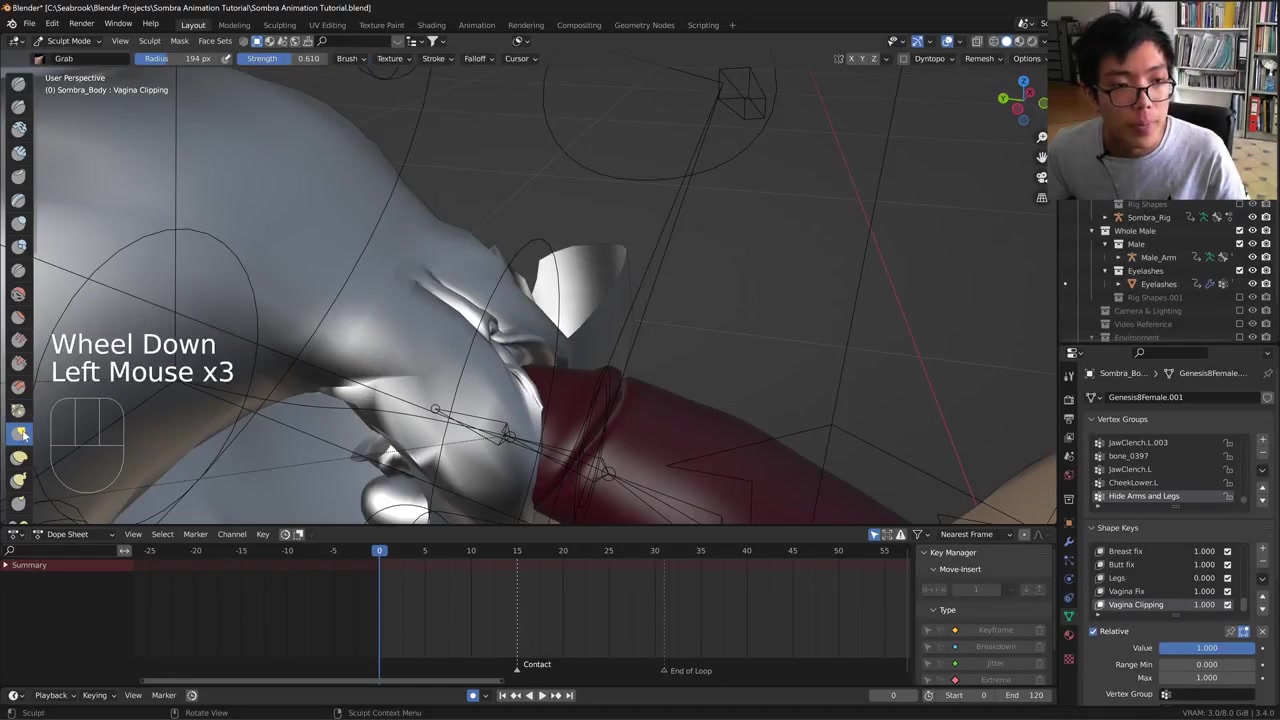Viewport: 1280px width, 720px height.
Task: Pin the properties editor context
Action: [1267, 373]
